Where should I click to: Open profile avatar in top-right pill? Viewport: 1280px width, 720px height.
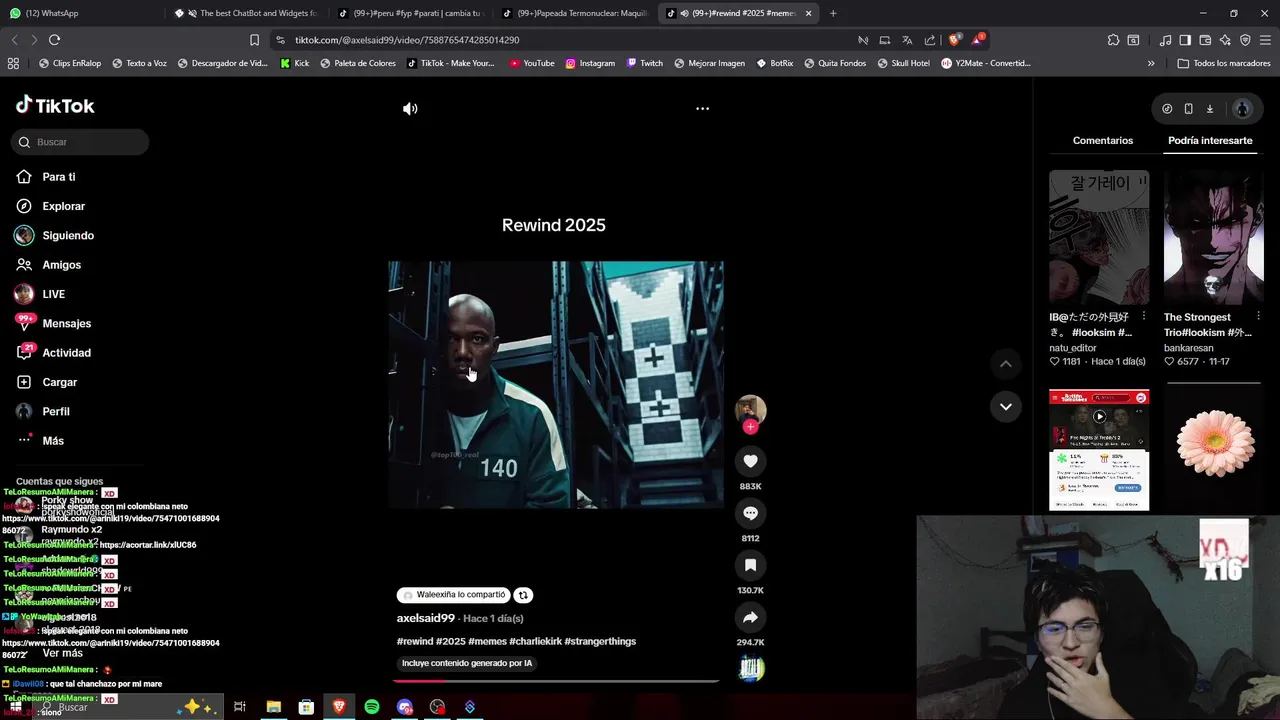click(1242, 109)
